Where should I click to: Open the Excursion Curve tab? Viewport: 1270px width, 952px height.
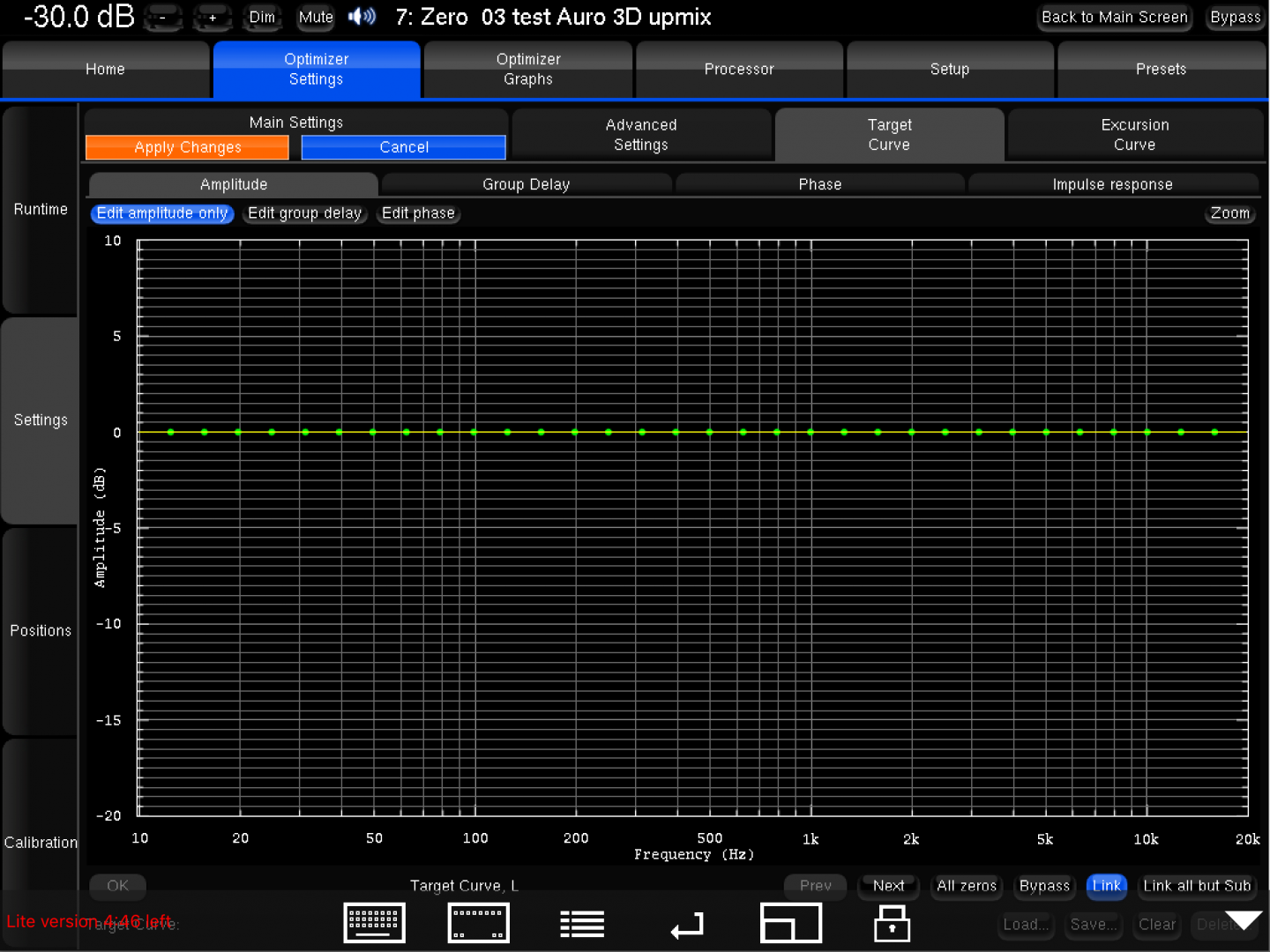coord(1134,135)
